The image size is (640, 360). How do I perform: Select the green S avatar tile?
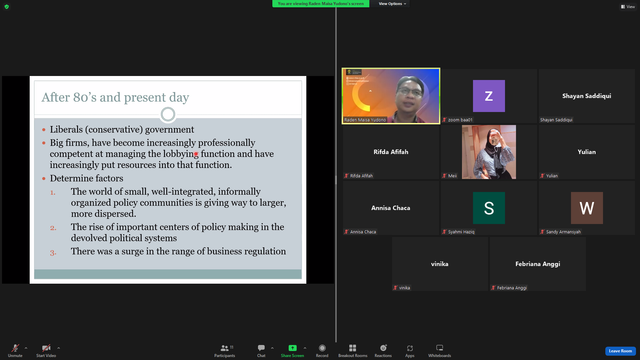click(489, 208)
